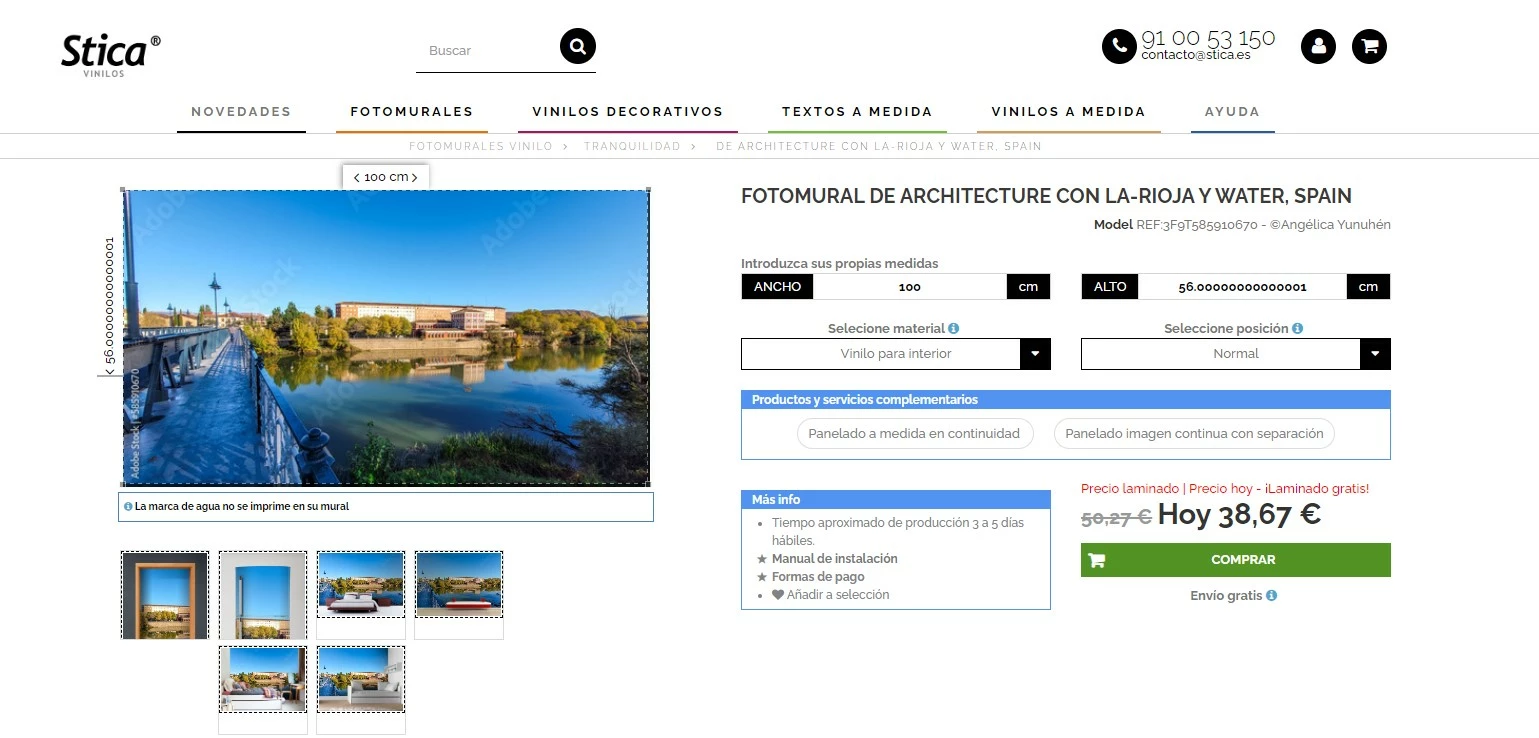Screen dimensions: 1539x738
Task: Click the info icon beside Selecione material
Action: [954, 328]
